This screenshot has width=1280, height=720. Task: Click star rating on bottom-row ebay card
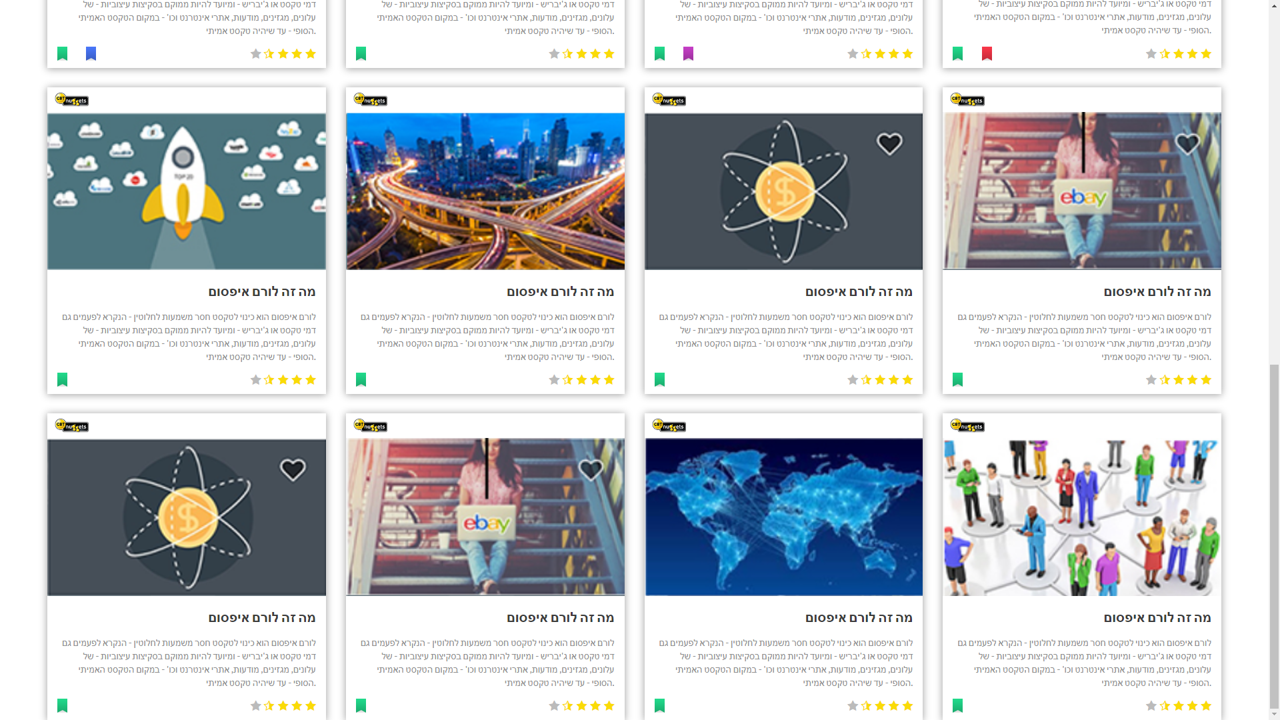point(582,706)
